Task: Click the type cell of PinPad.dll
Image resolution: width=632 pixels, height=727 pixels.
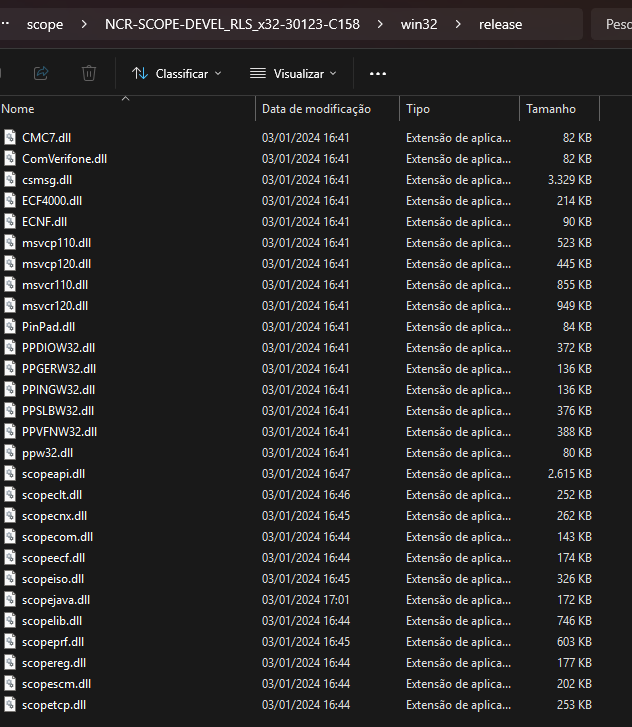Action: click(459, 327)
